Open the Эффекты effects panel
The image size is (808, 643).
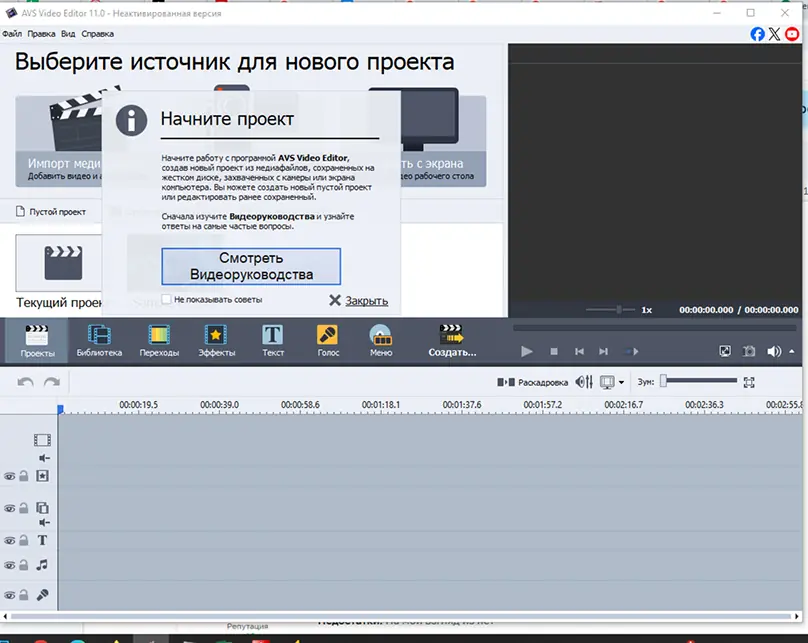click(x=216, y=341)
